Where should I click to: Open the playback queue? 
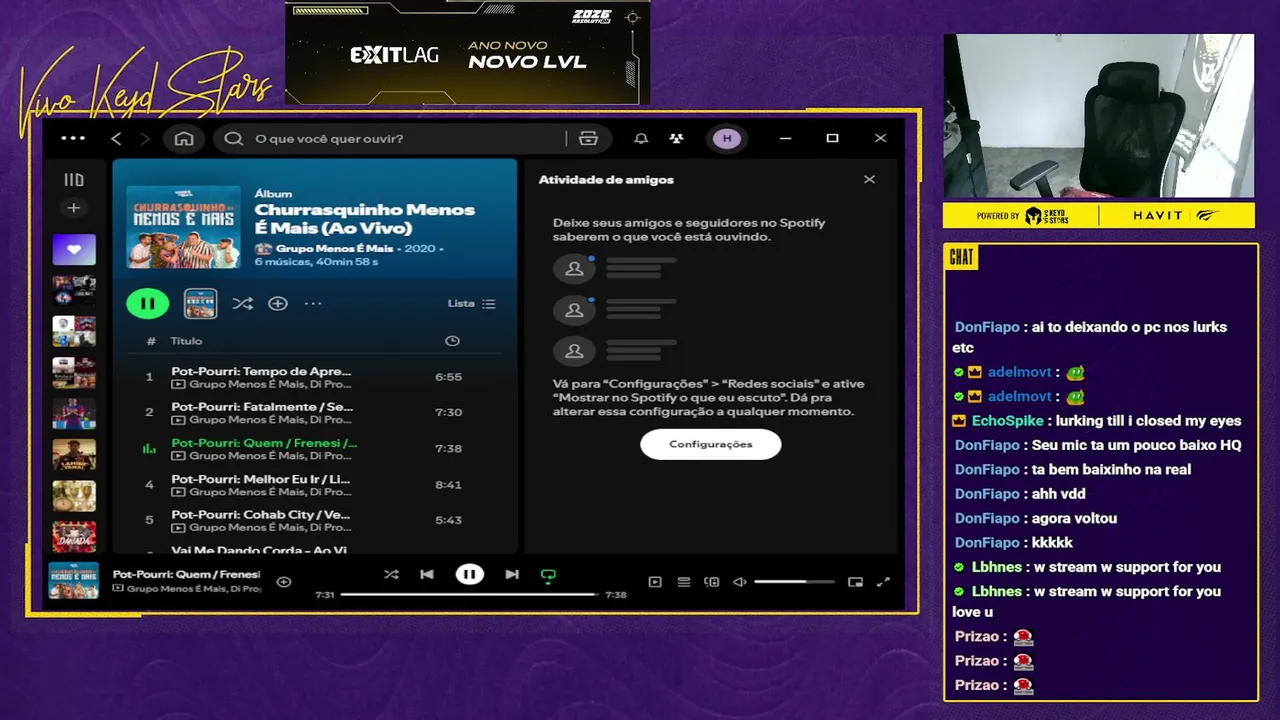(x=684, y=581)
